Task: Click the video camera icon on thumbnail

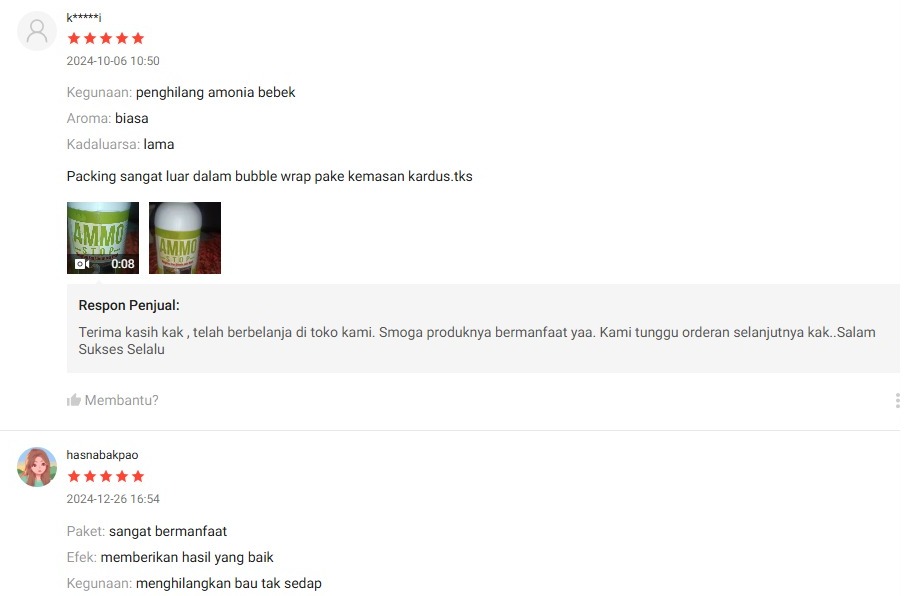Action: coord(82,264)
